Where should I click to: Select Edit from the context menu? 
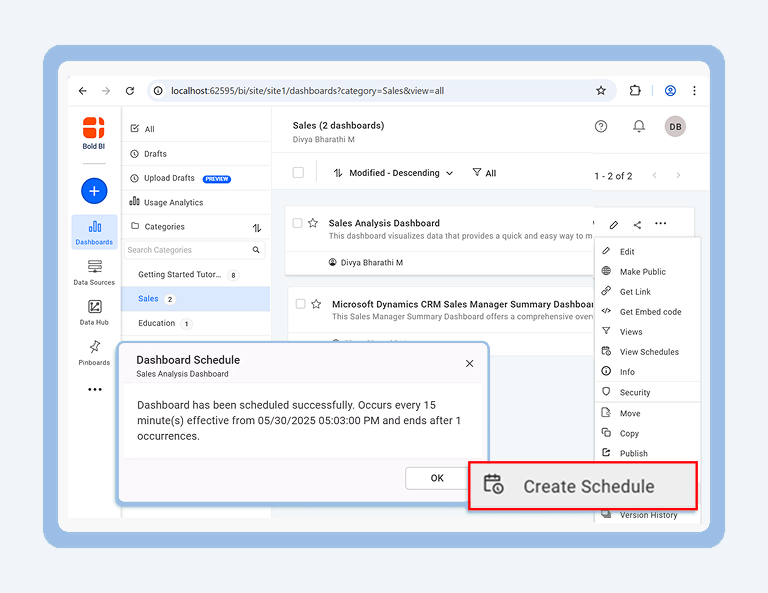pyautogui.click(x=648, y=252)
